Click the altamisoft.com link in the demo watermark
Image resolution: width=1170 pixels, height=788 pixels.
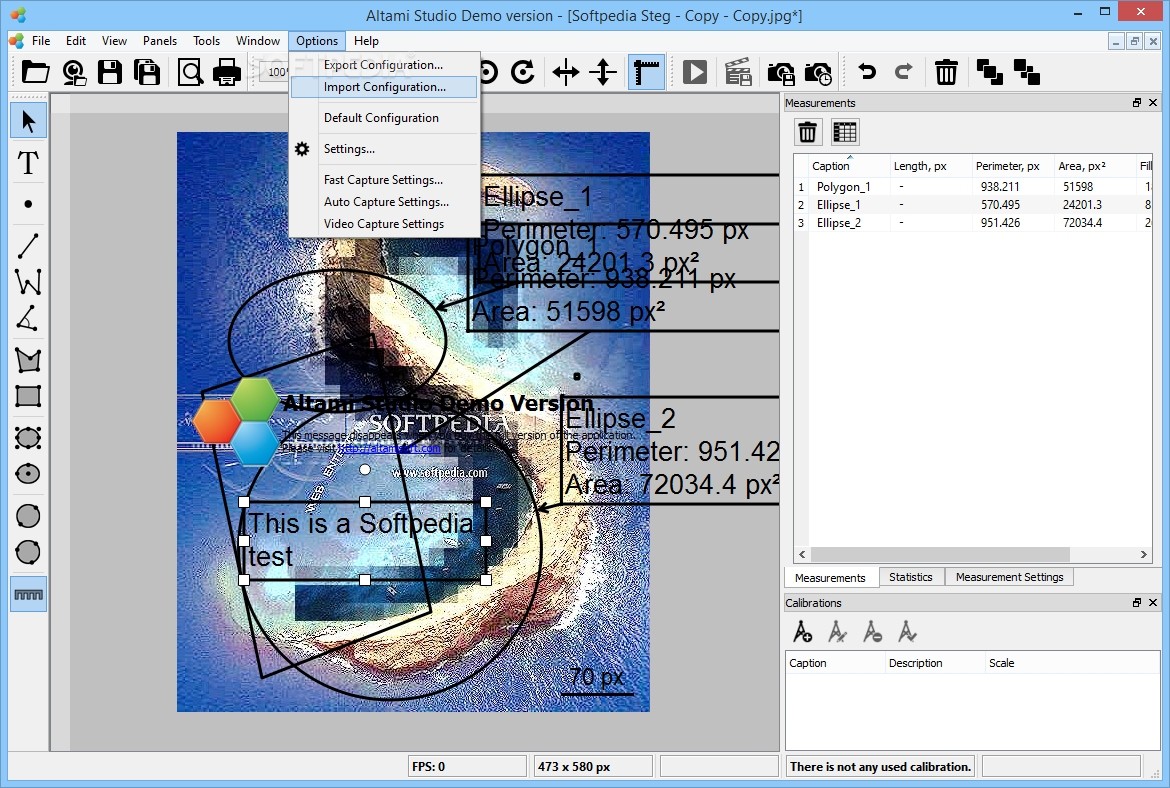click(x=390, y=448)
